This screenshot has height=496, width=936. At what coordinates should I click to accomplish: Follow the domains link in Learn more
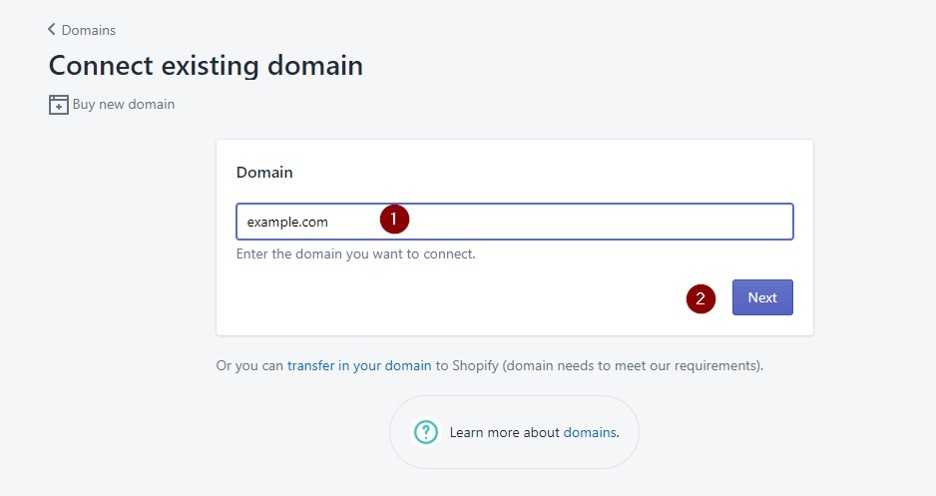pos(589,432)
